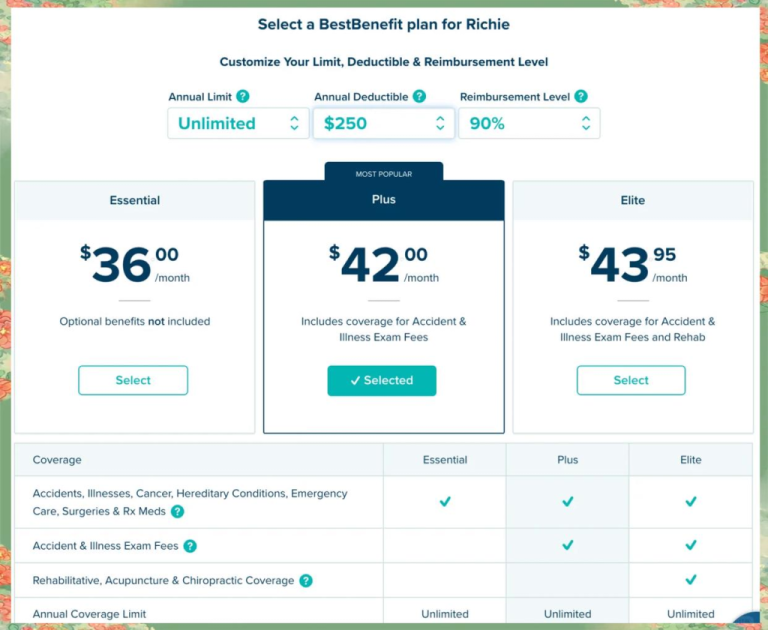Expand the Annual Limit dropdown showing Unlimited
The image size is (768, 630).
click(x=238, y=123)
